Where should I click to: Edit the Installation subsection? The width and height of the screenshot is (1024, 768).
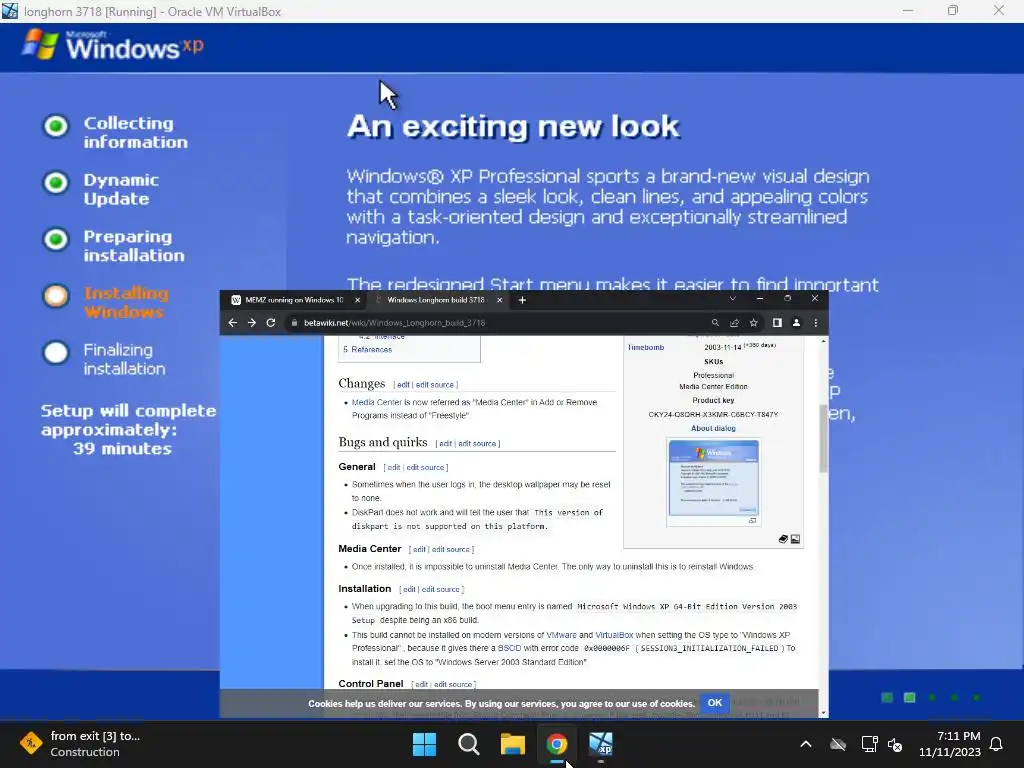409,589
